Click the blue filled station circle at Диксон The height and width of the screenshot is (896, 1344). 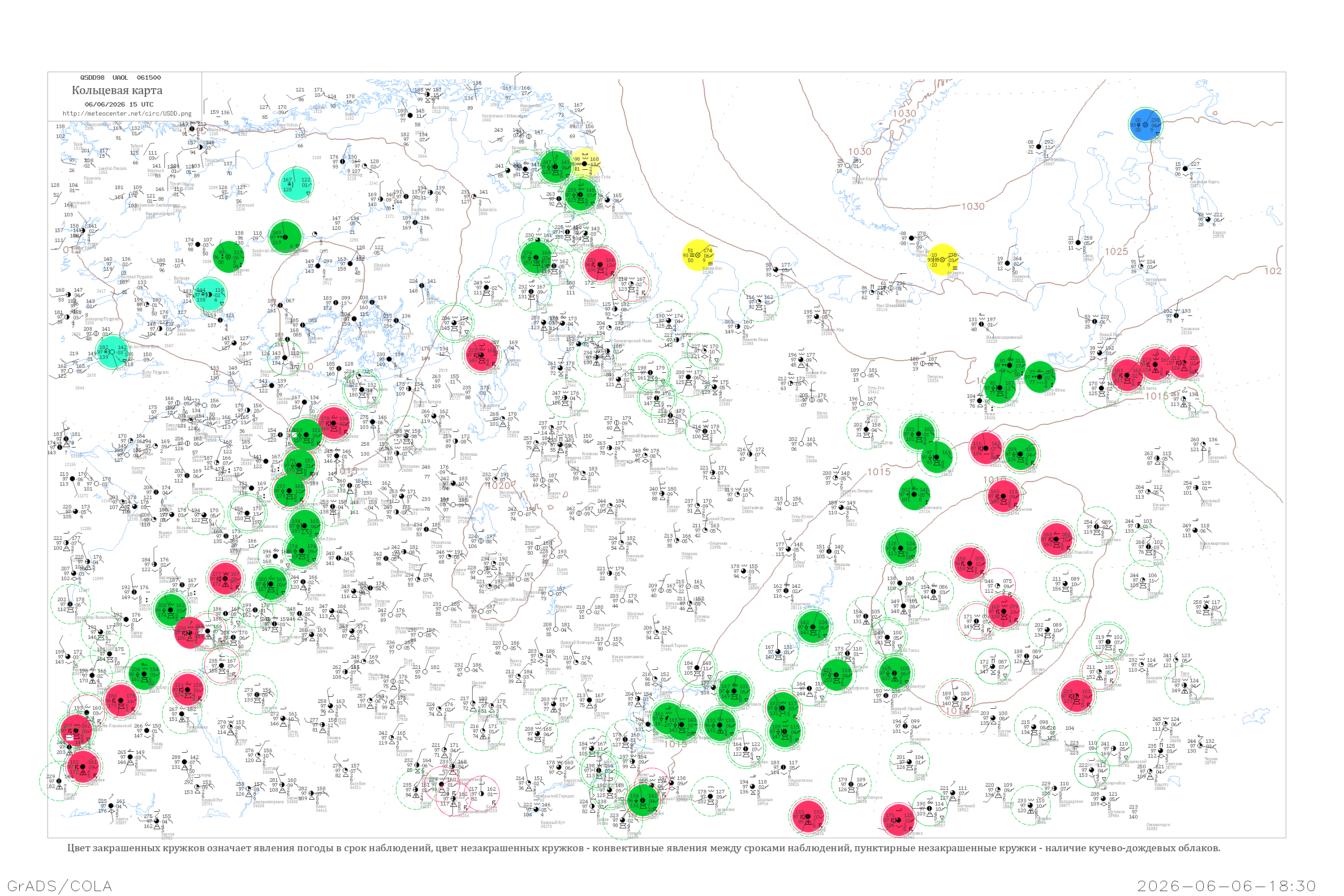1145,125
